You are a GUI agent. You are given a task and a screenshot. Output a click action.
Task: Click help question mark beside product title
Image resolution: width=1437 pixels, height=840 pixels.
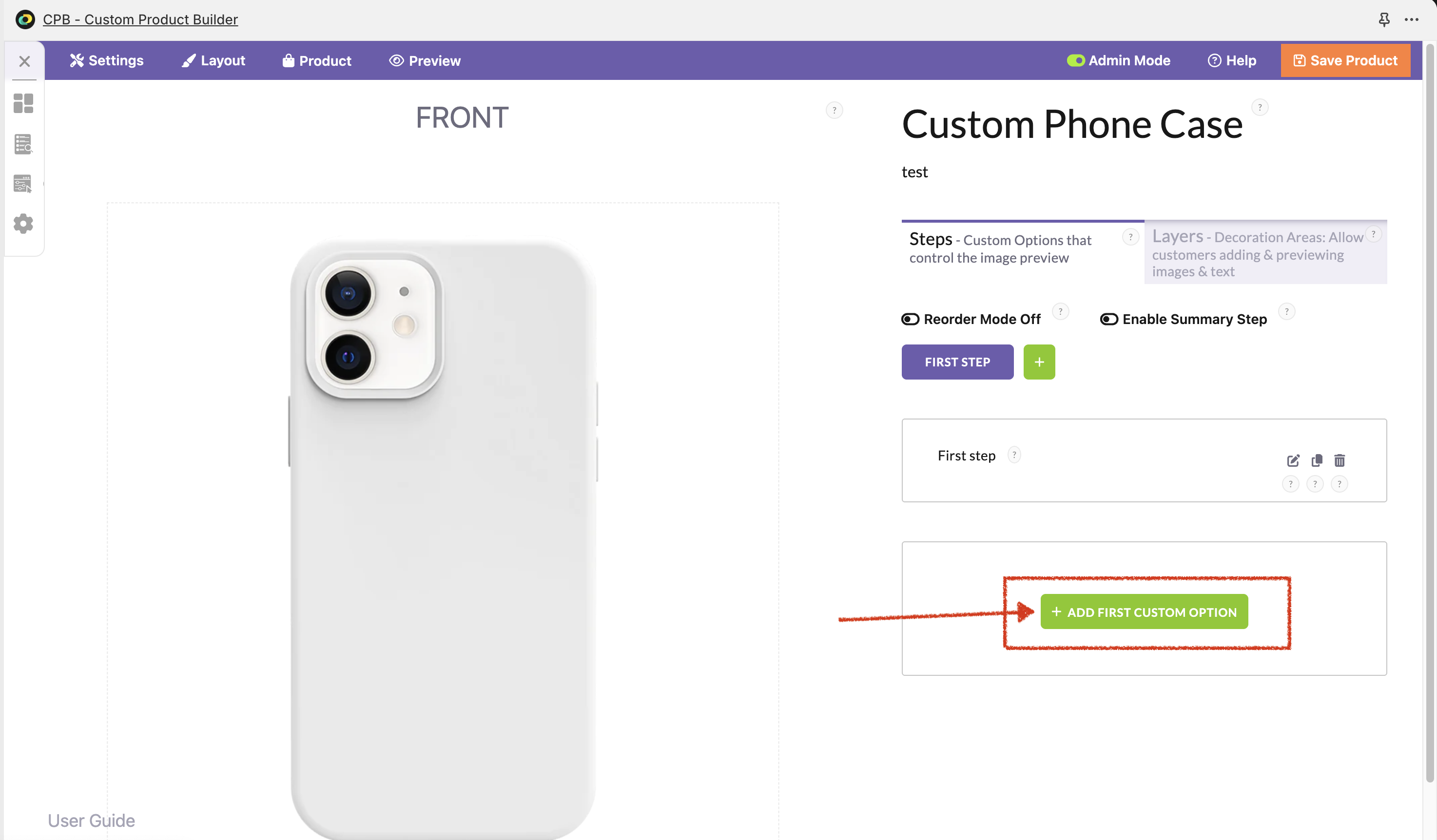(1260, 107)
